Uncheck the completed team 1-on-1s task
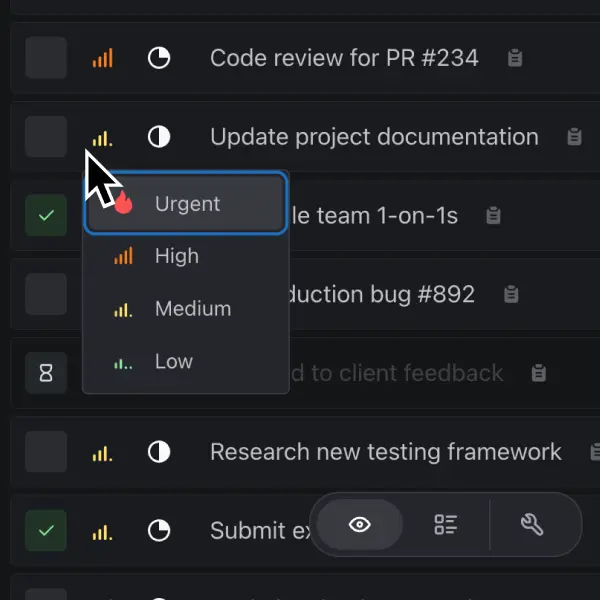 (x=46, y=215)
